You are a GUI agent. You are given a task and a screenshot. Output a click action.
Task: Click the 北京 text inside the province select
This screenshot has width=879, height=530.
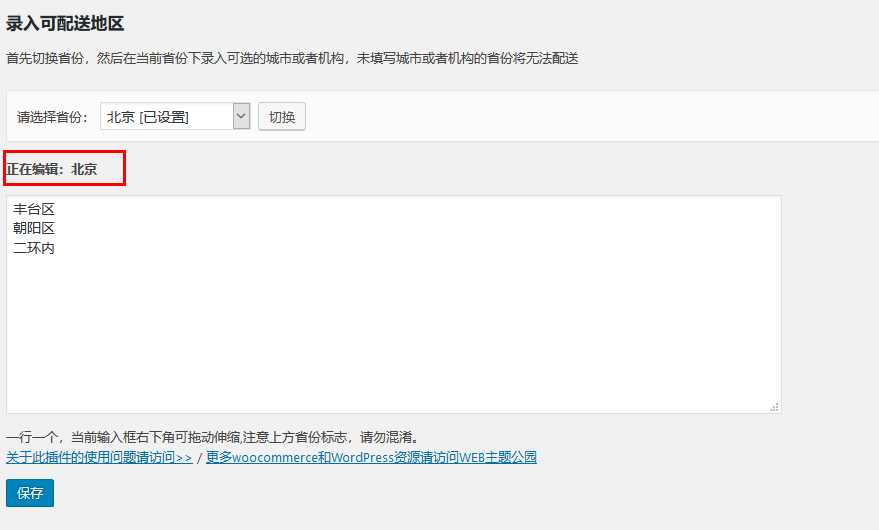tap(121, 117)
